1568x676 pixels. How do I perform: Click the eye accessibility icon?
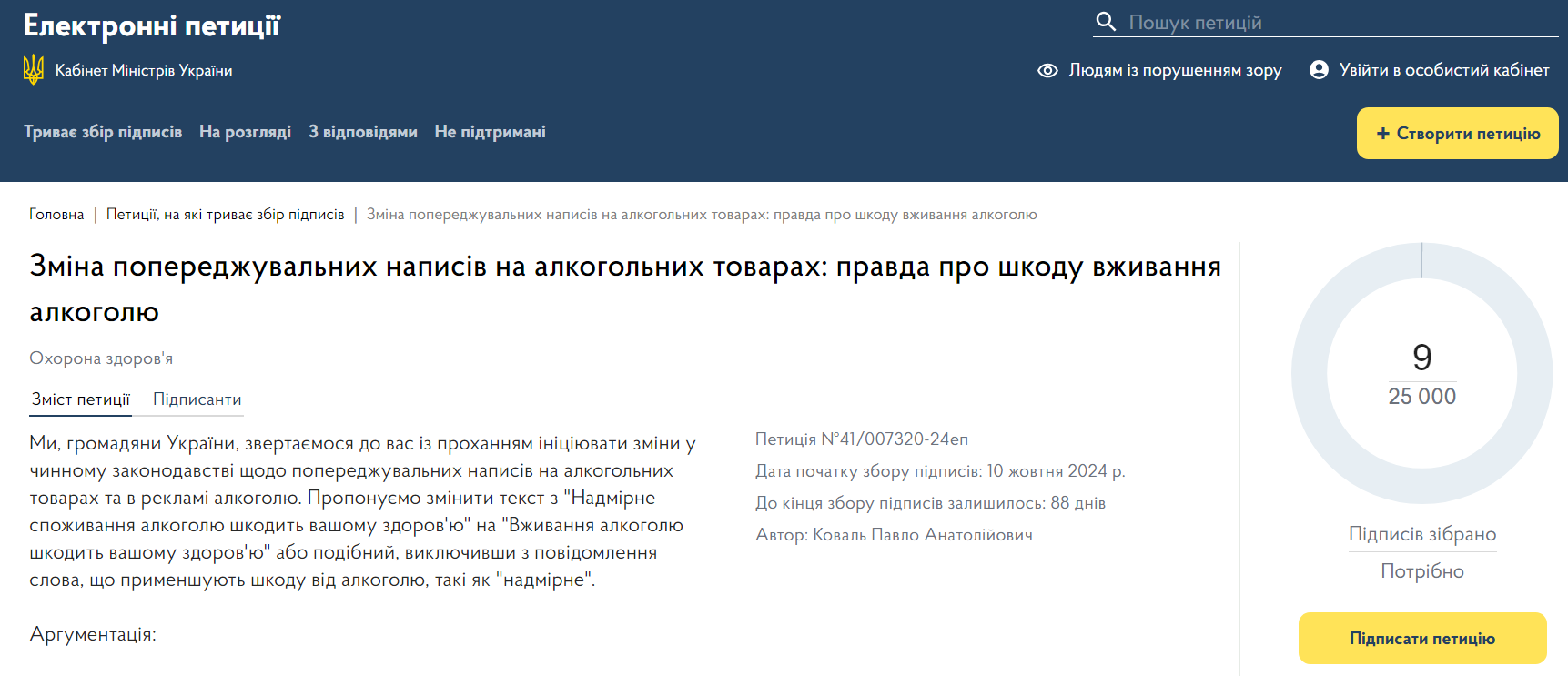click(x=1047, y=70)
